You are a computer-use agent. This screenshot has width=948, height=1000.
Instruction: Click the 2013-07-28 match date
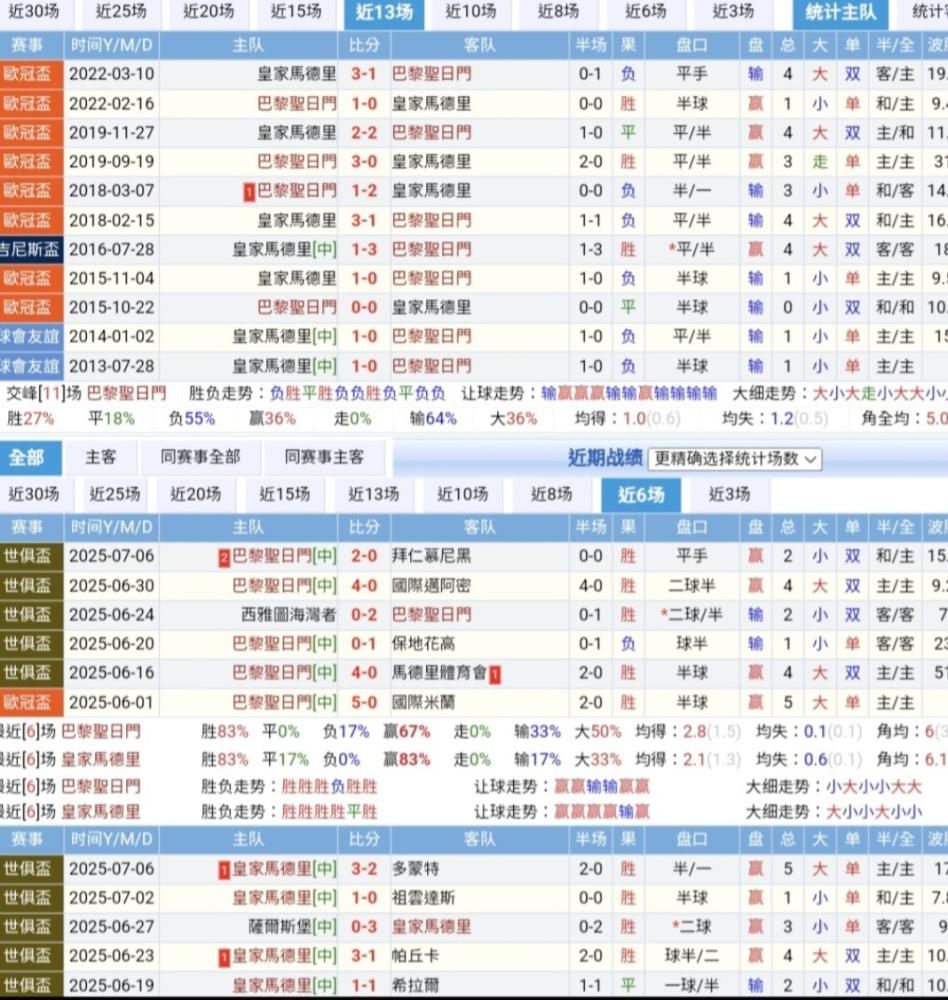(112, 366)
